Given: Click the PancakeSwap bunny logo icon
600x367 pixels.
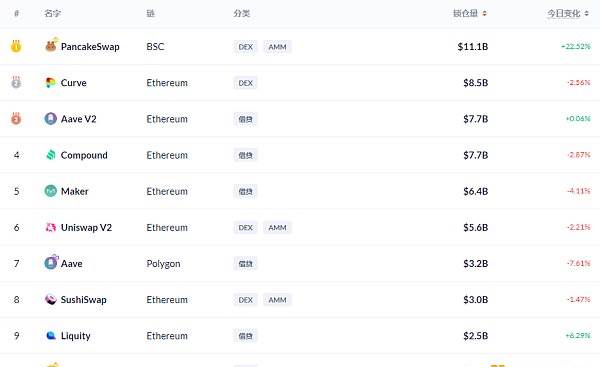Looking at the screenshot, I should pyautogui.click(x=51, y=46).
